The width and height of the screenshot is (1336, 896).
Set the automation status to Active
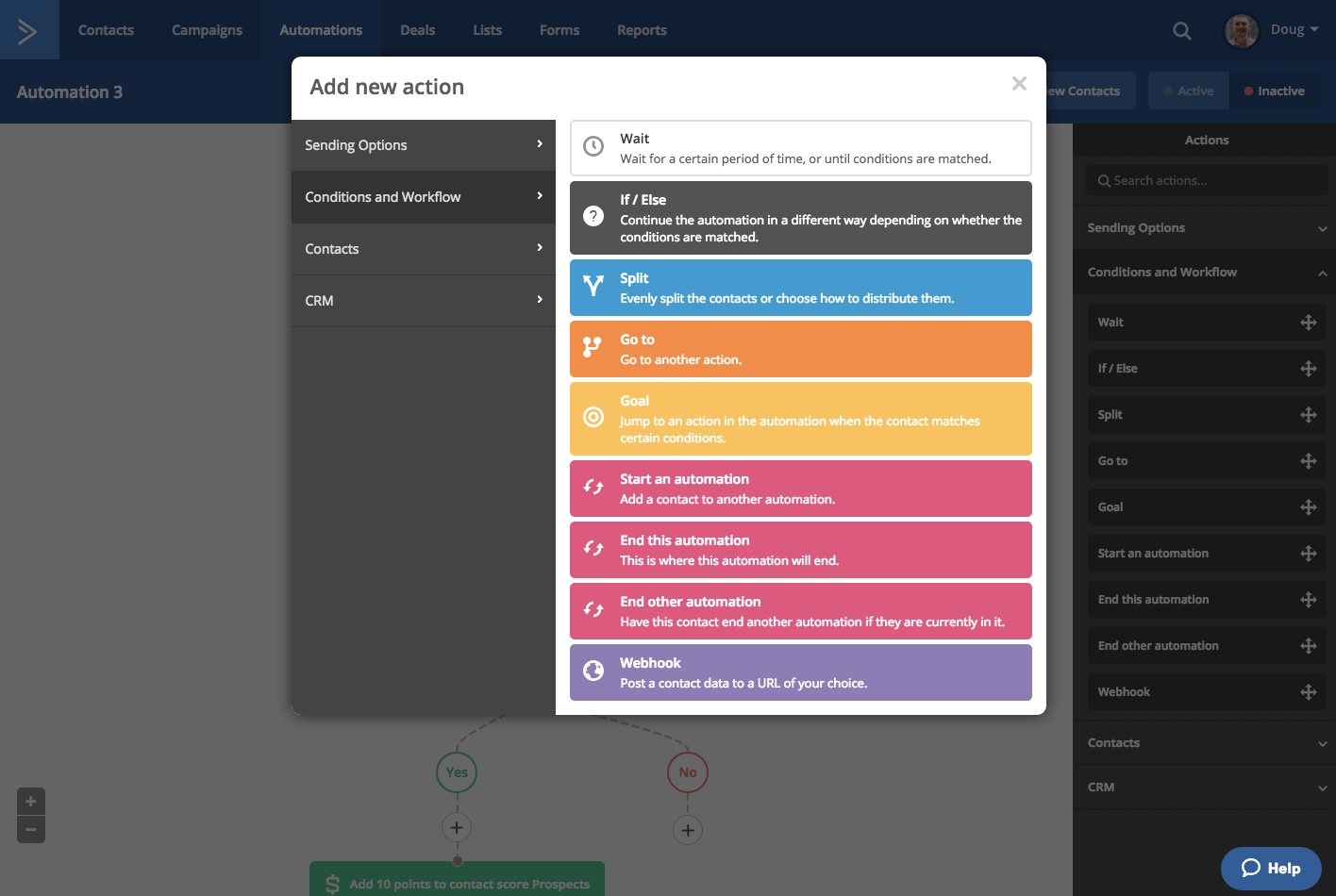[x=1189, y=91]
